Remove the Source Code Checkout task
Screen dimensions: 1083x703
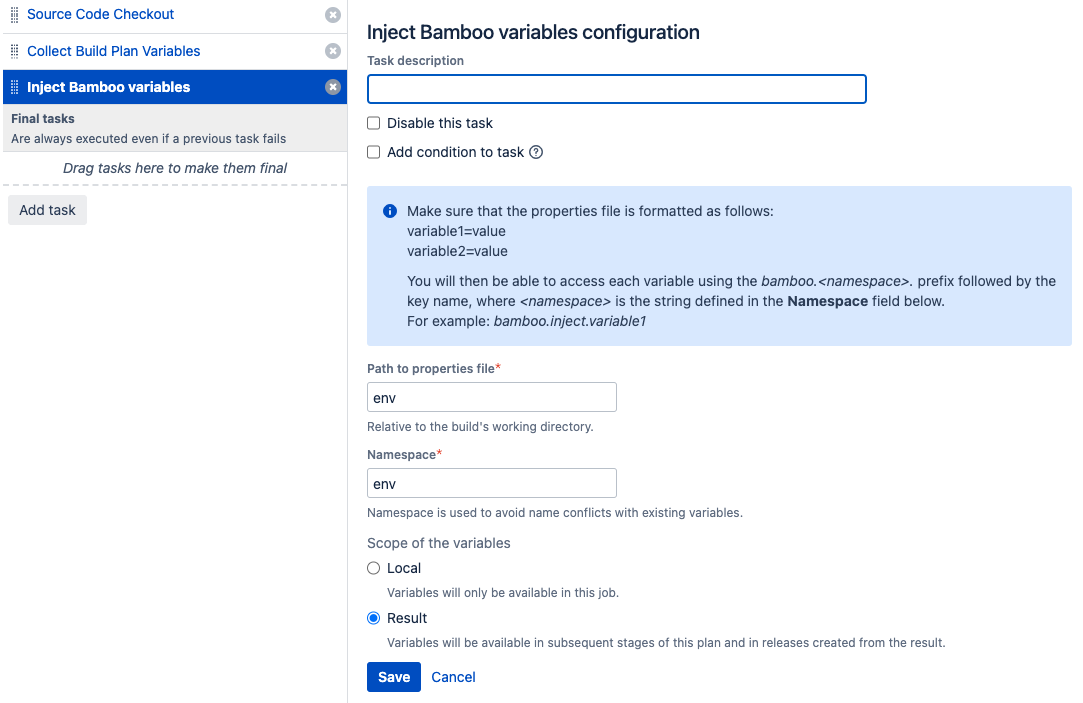[333, 15]
